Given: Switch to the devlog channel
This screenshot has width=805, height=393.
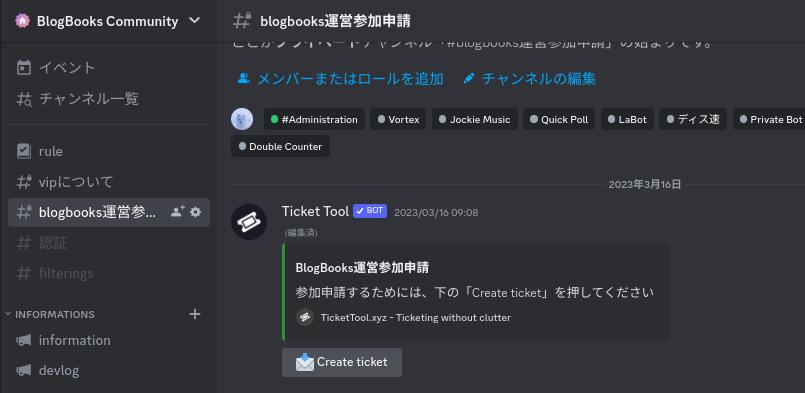Looking at the screenshot, I should tap(109, 370).
